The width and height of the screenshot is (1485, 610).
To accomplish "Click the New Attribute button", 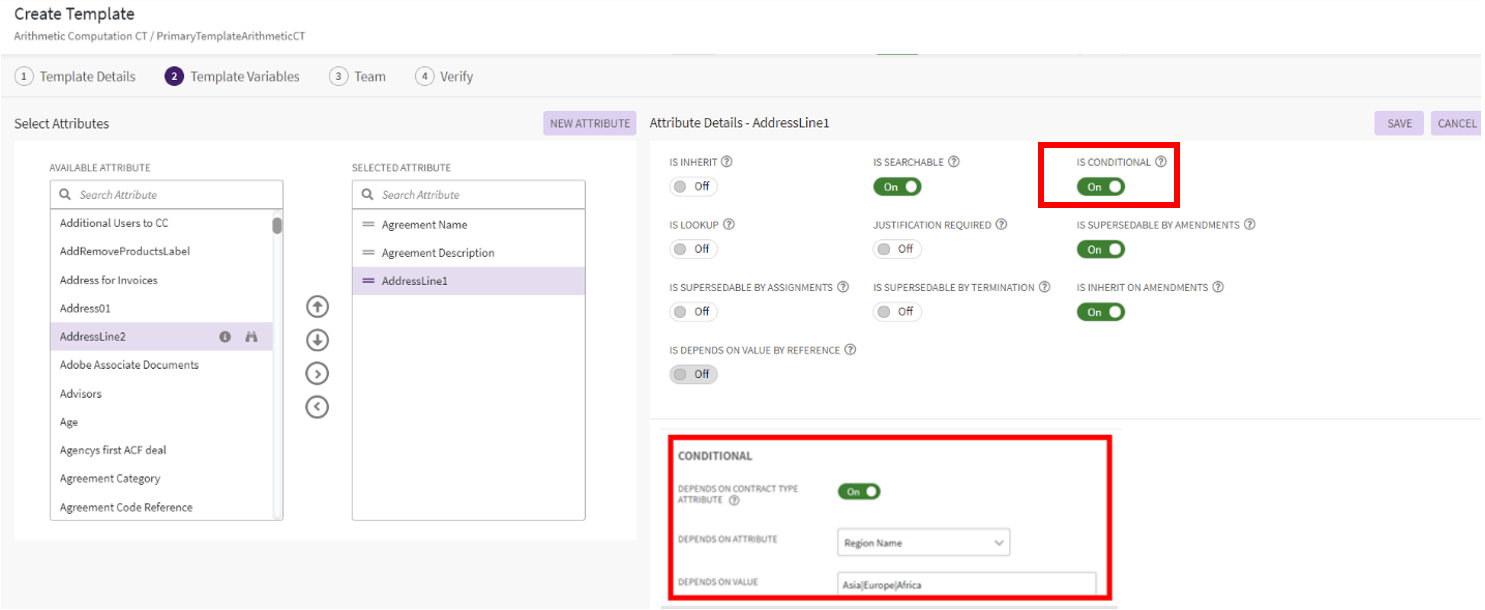I will point(590,123).
